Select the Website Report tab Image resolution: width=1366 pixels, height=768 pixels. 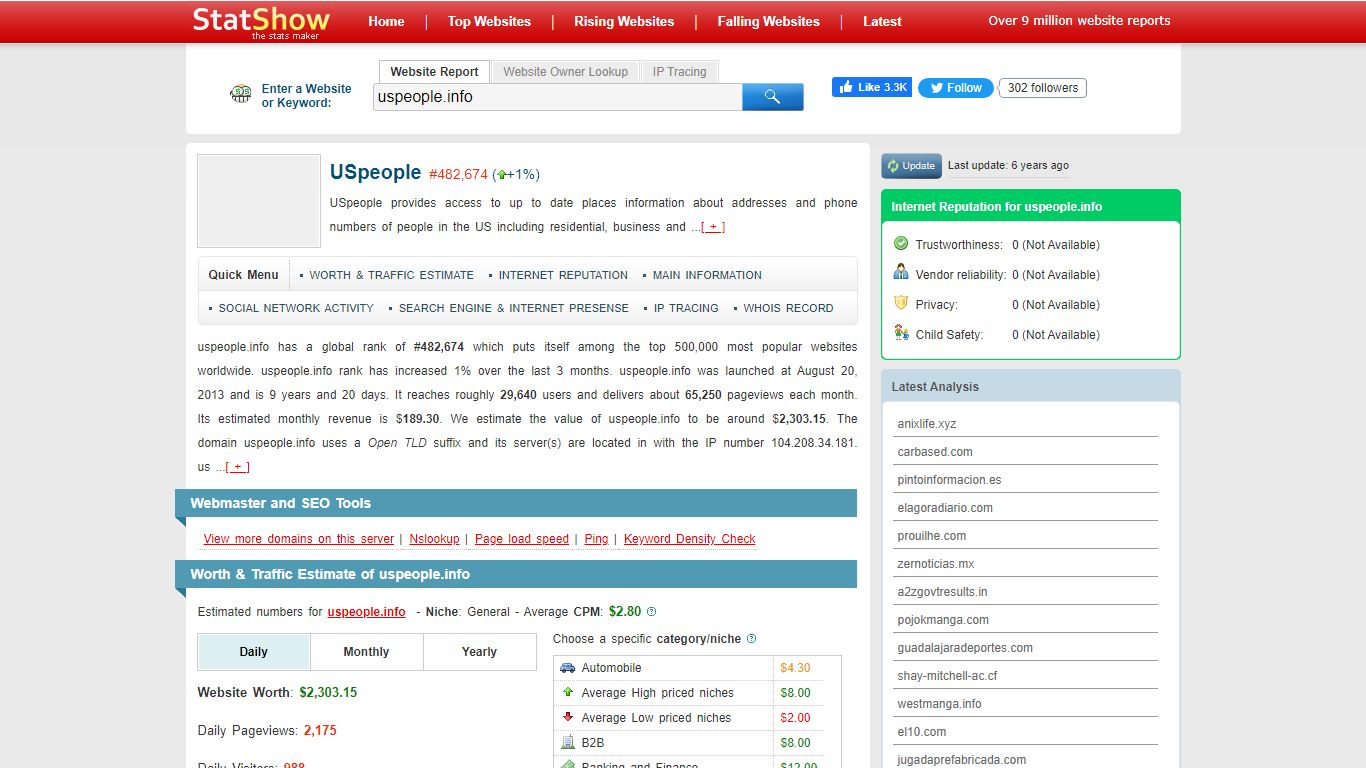tap(434, 72)
